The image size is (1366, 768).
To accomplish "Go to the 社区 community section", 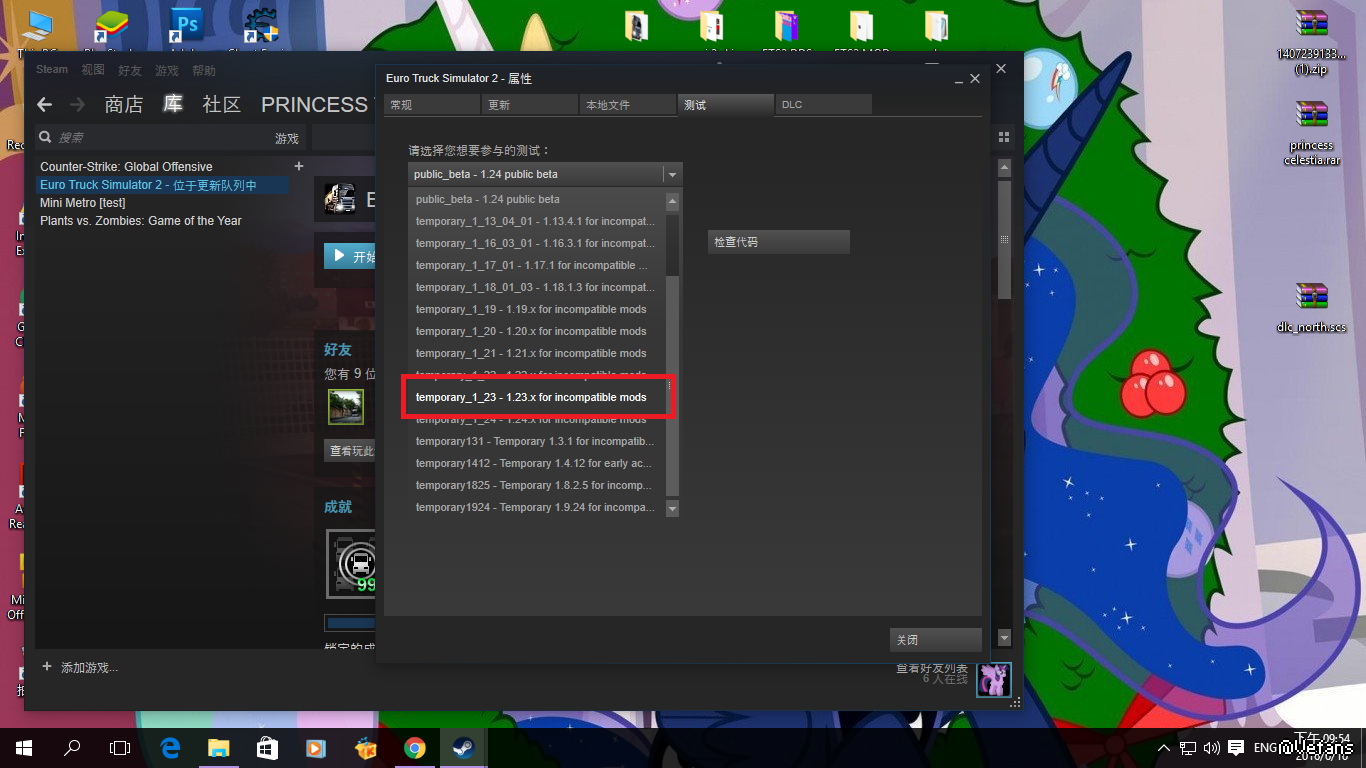I will pos(222,105).
